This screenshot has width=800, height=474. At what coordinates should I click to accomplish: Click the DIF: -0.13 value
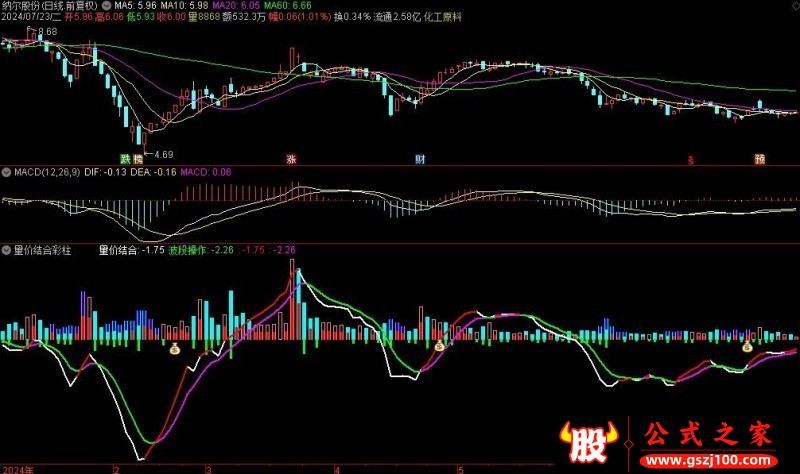coord(105,172)
